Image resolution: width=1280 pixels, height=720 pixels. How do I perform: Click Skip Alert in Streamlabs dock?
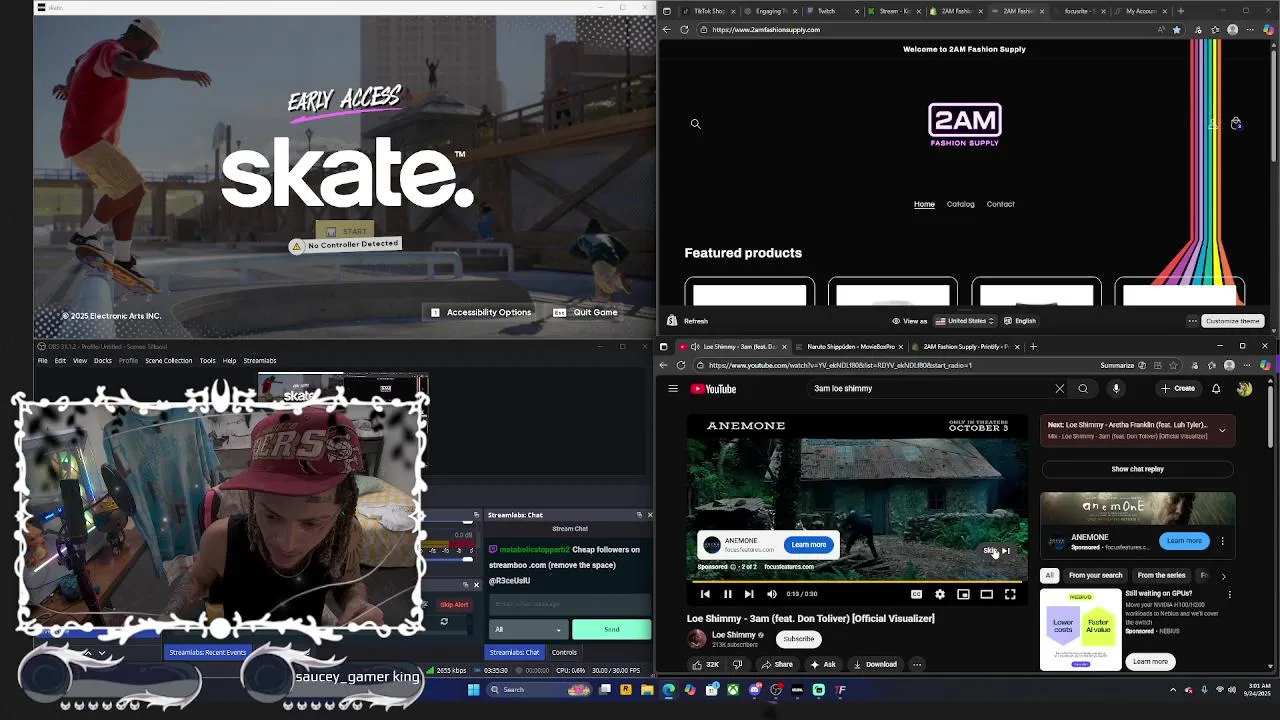point(453,605)
